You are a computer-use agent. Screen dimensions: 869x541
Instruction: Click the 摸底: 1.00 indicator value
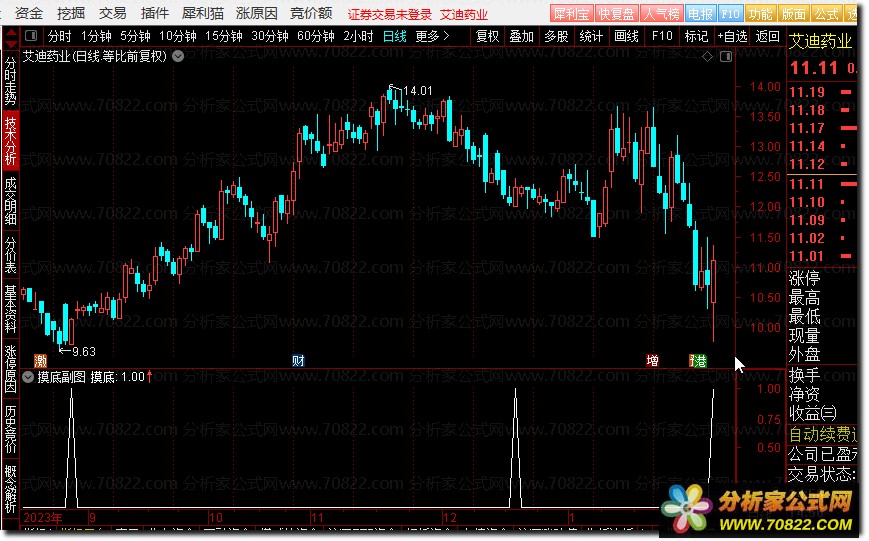click(117, 377)
